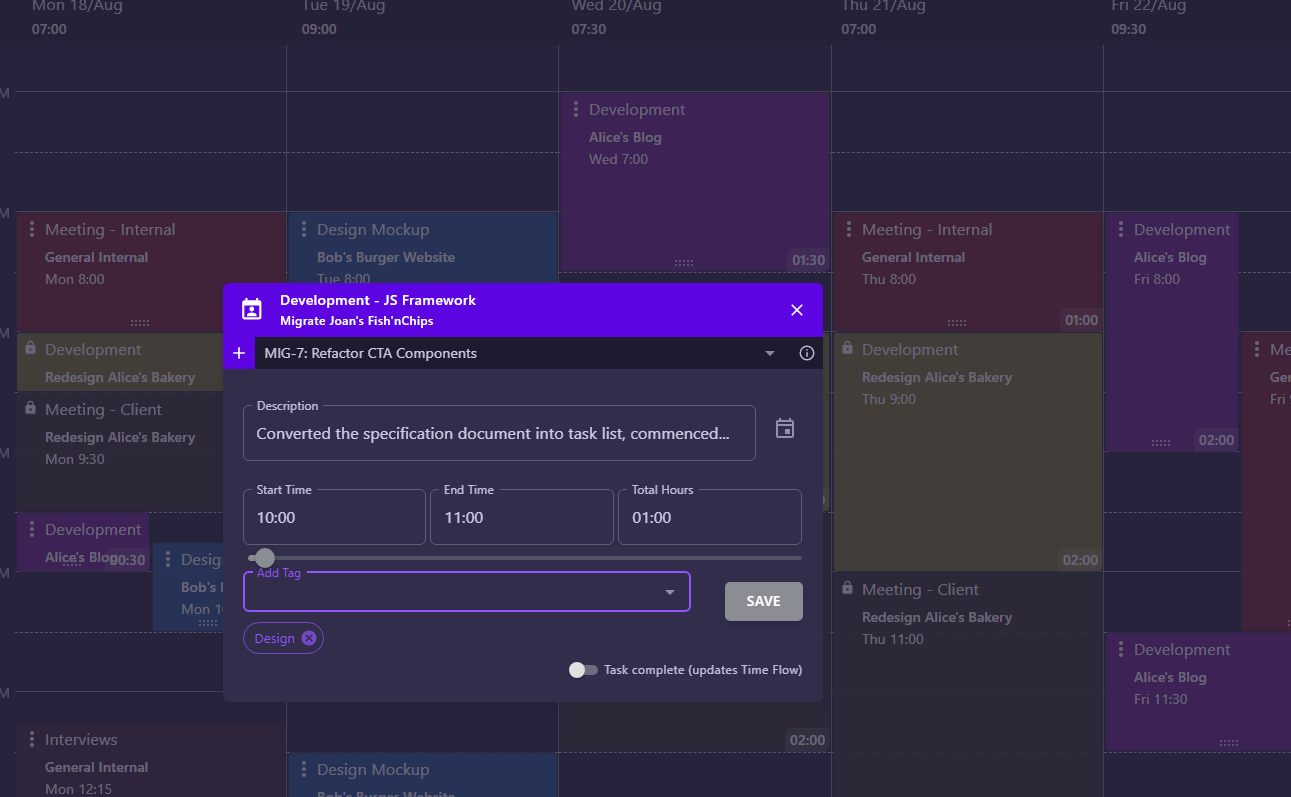The width and height of the screenshot is (1291, 797).
Task: Click the kebab icon on Fri 8:00 Development event
Action: [1119, 229]
